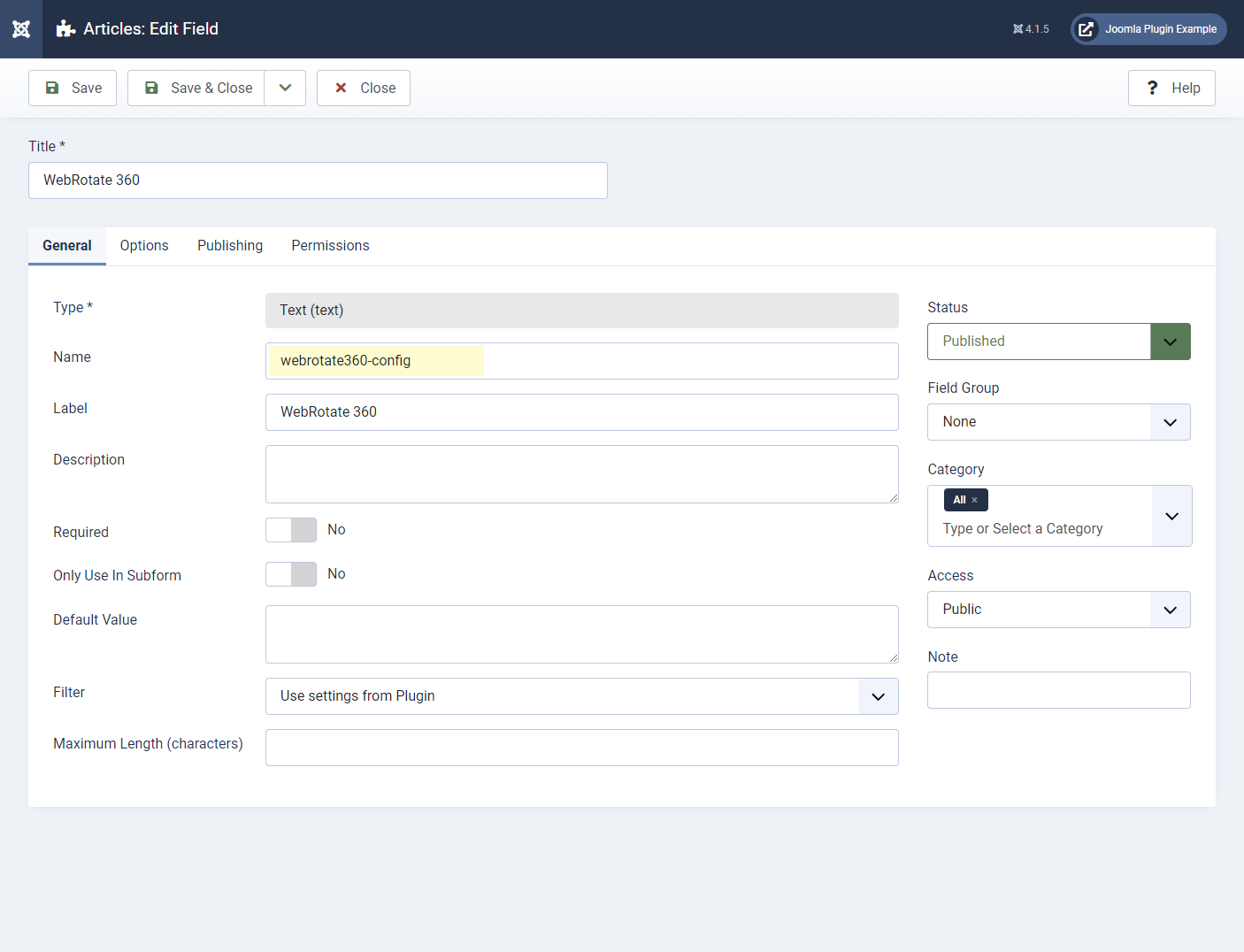Viewport: 1244px width, 952px height.
Task: Open the Status dropdown showing Published
Action: point(1058,342)
